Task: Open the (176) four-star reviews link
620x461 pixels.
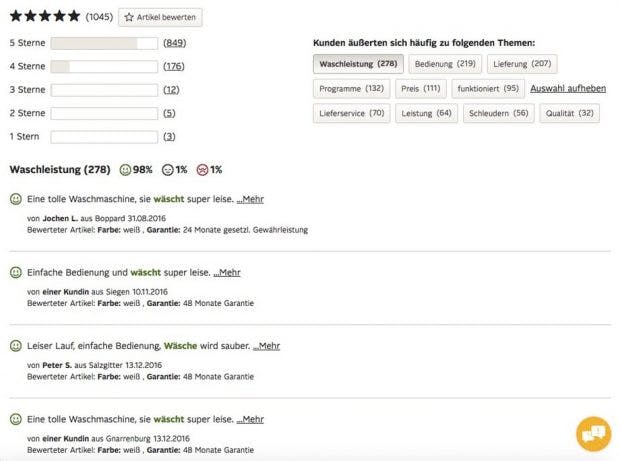Action: tap(174, 66)
